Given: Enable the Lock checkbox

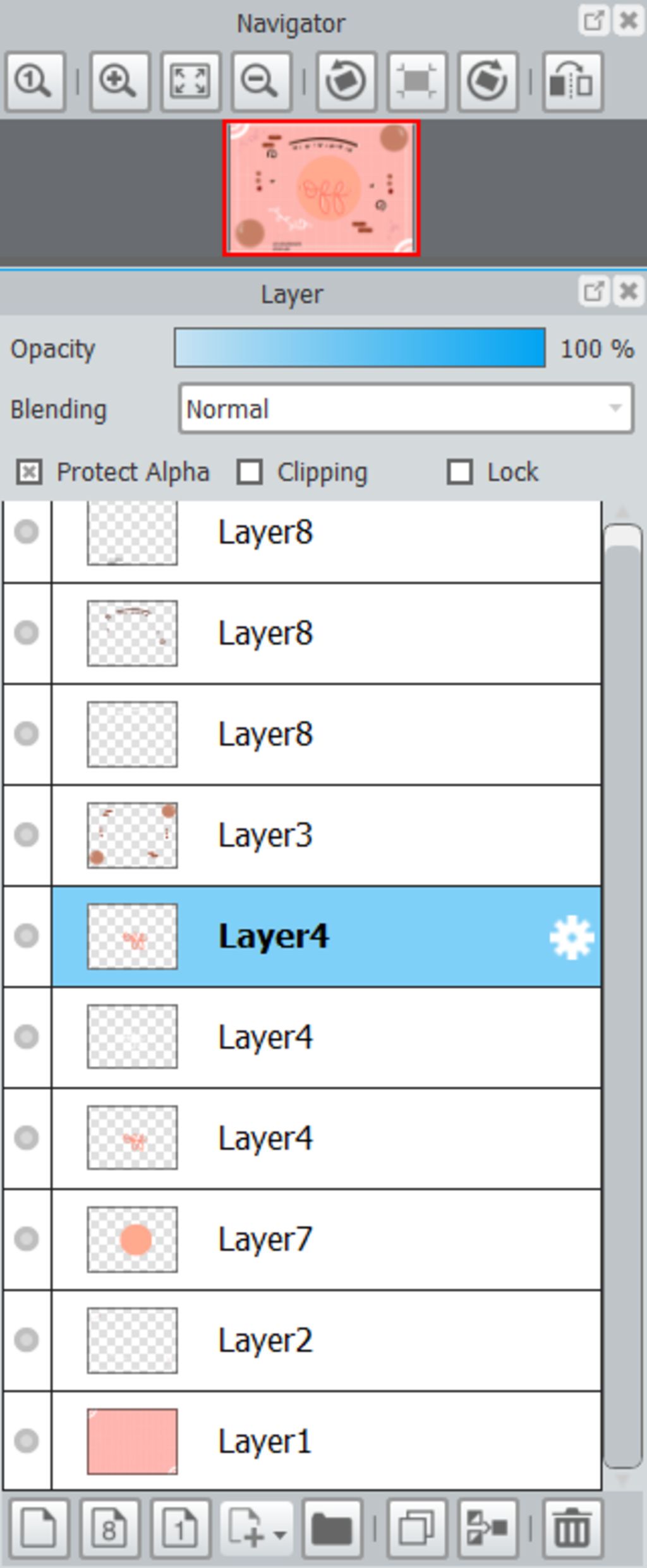Looking at the screenshot, I should 459,472.
